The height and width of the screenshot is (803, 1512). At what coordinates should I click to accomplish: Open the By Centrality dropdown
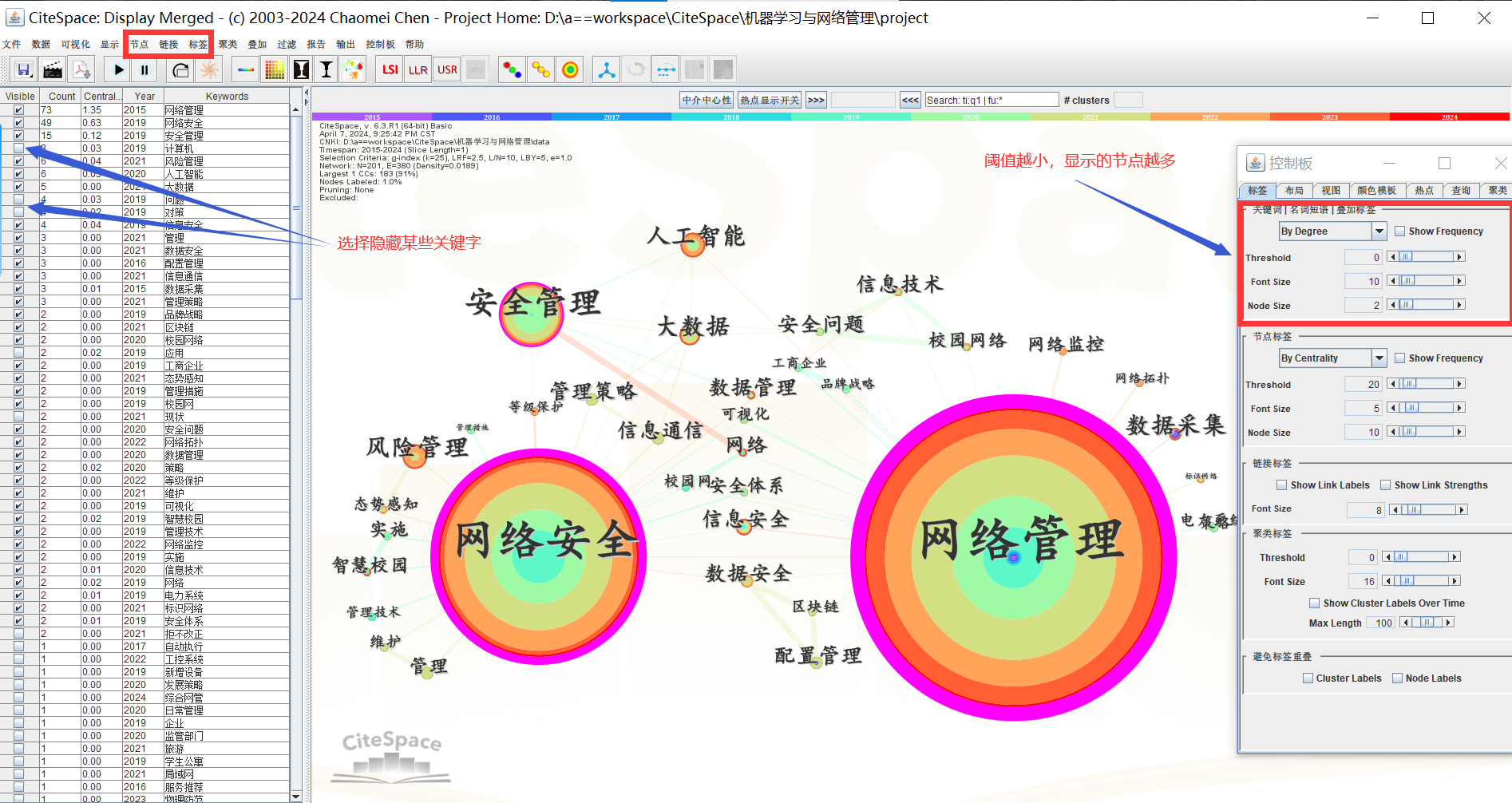click(1379, 358)
